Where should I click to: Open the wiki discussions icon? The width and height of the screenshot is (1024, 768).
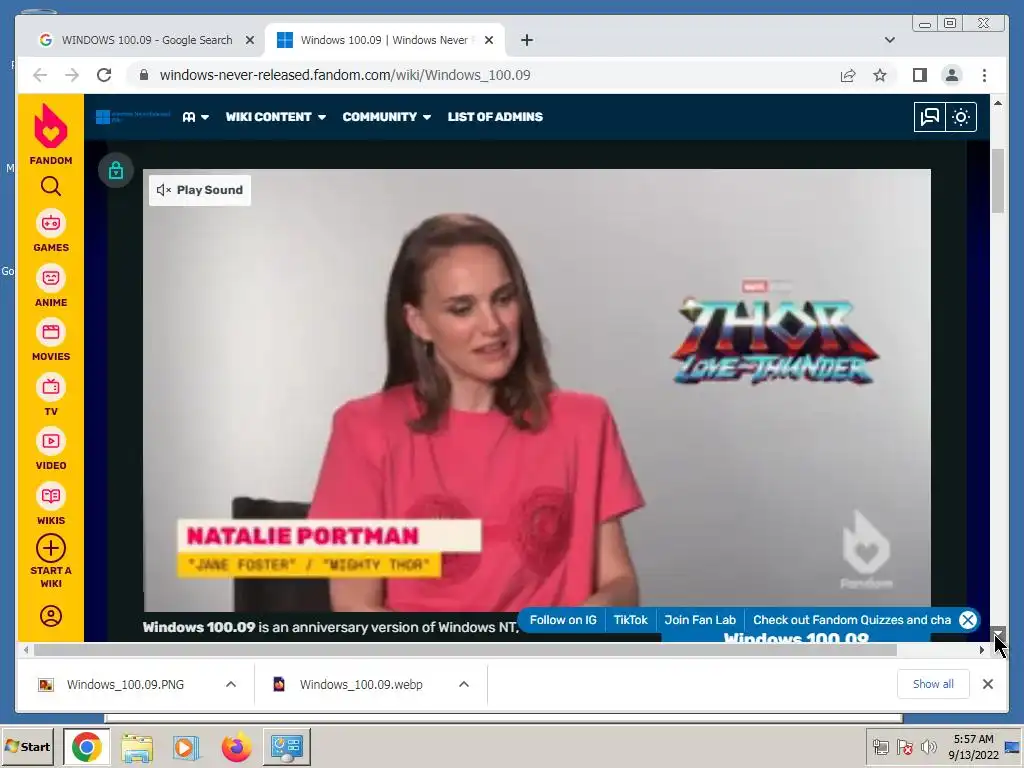pyautogui.click(x=929, y=117)
